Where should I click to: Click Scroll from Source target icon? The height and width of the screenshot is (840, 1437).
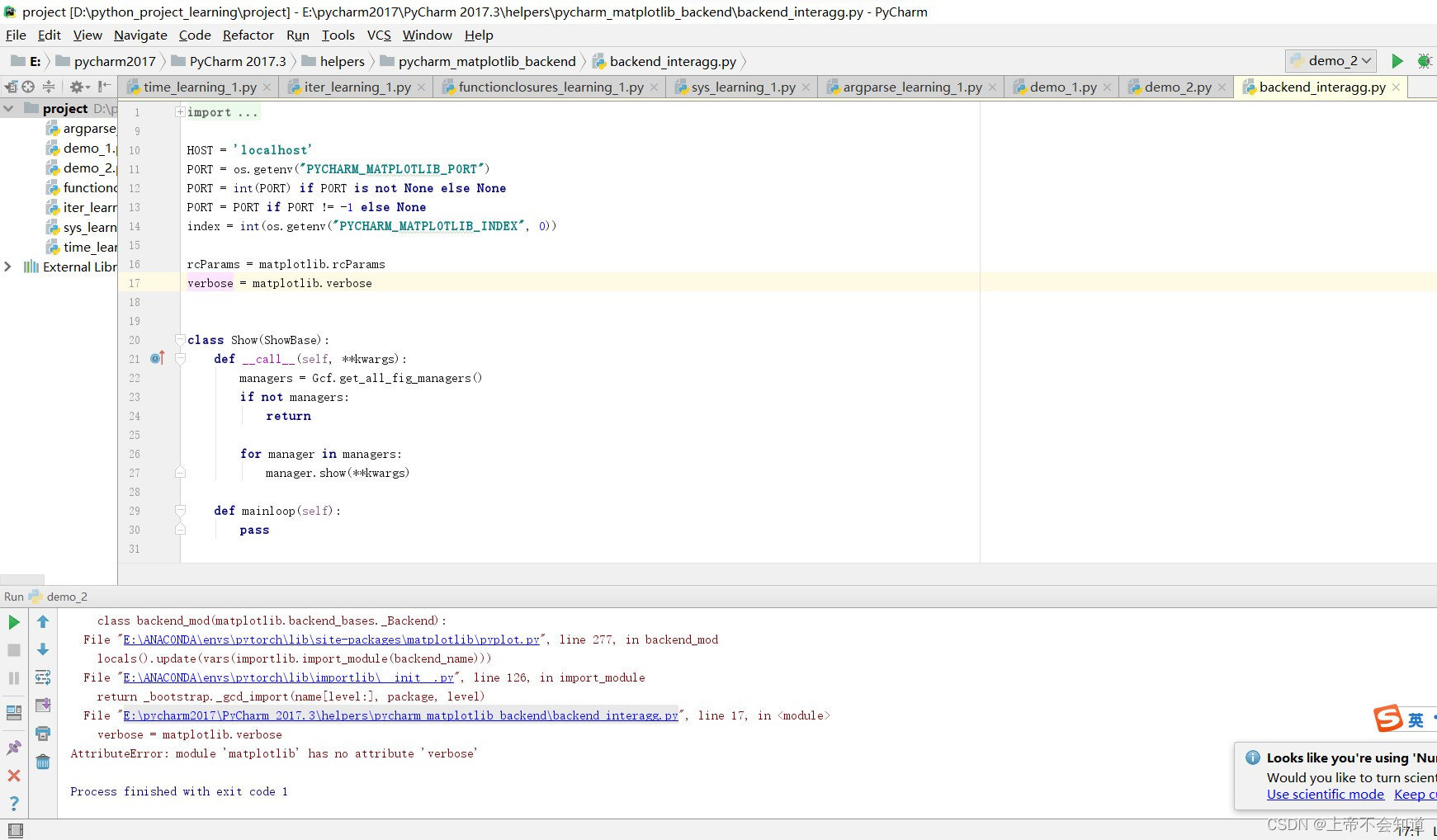(x=28, y=87)
